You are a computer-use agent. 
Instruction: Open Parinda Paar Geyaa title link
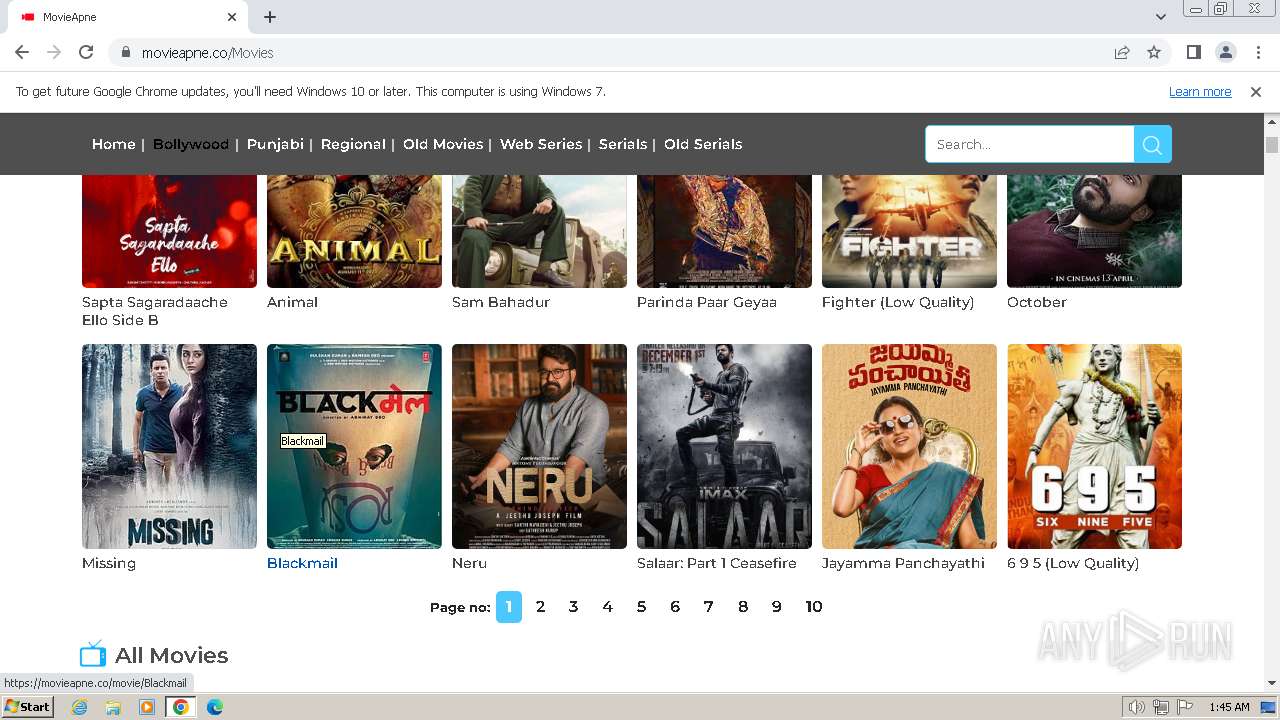(x=707, y=302)
